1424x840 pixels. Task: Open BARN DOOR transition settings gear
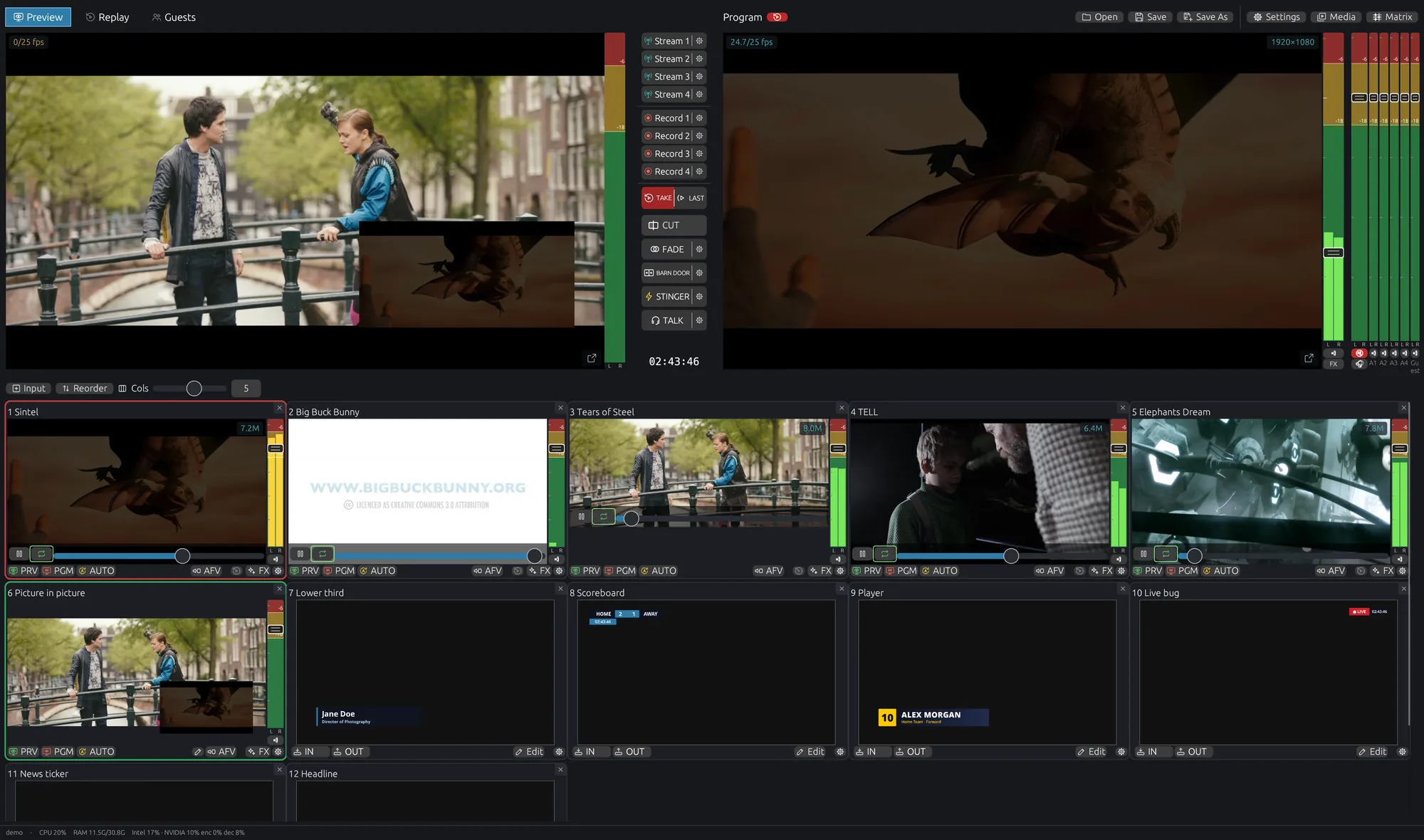click(699, 273)
